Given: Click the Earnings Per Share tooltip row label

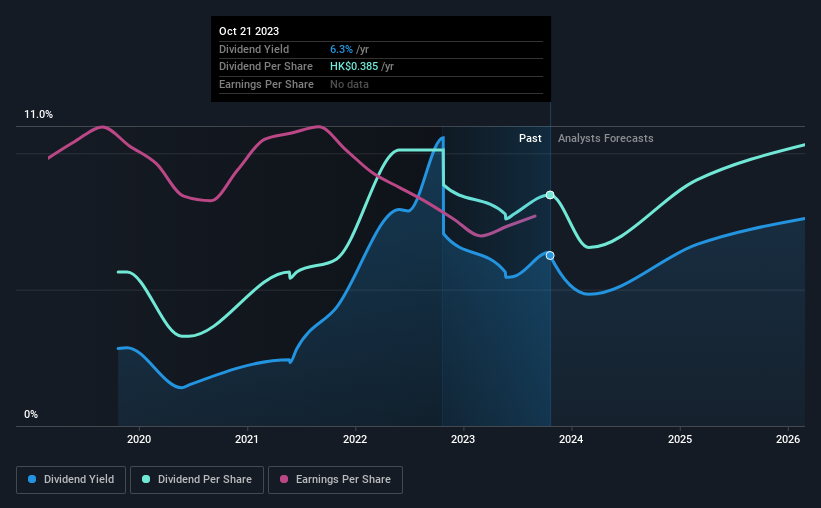Looking at the screenshot, I should (x=266, y=84).
